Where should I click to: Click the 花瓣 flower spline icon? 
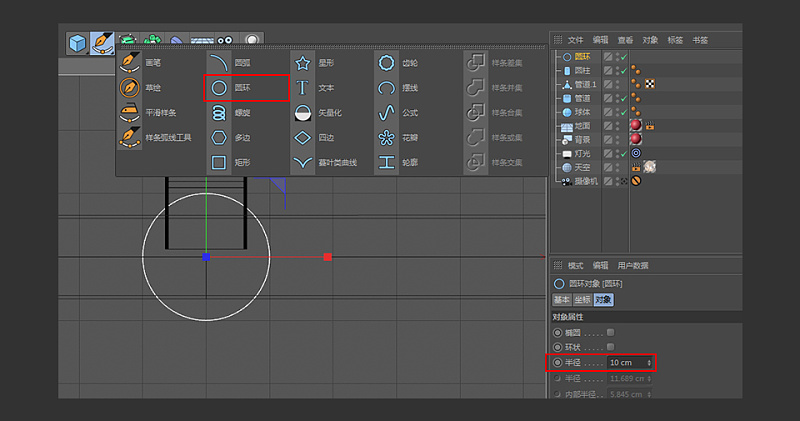386,138
